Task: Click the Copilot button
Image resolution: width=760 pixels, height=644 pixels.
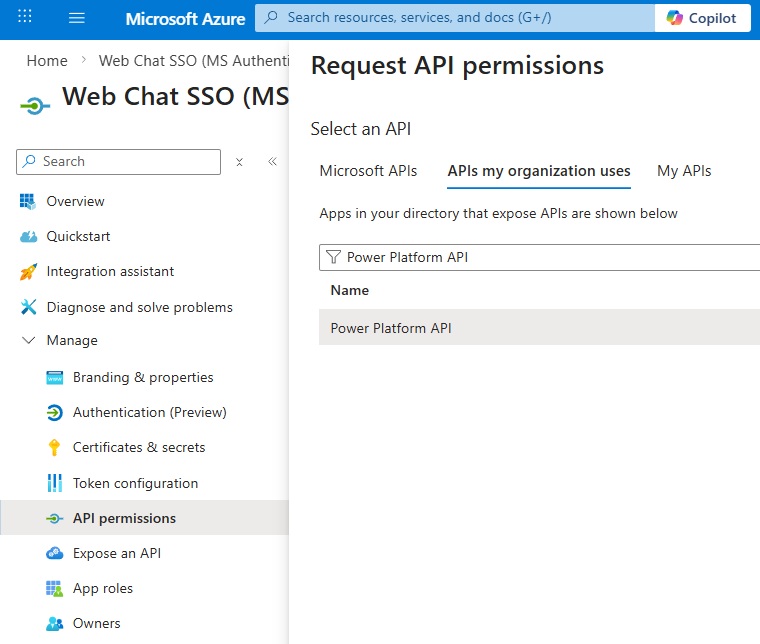Action: point(702,18)
